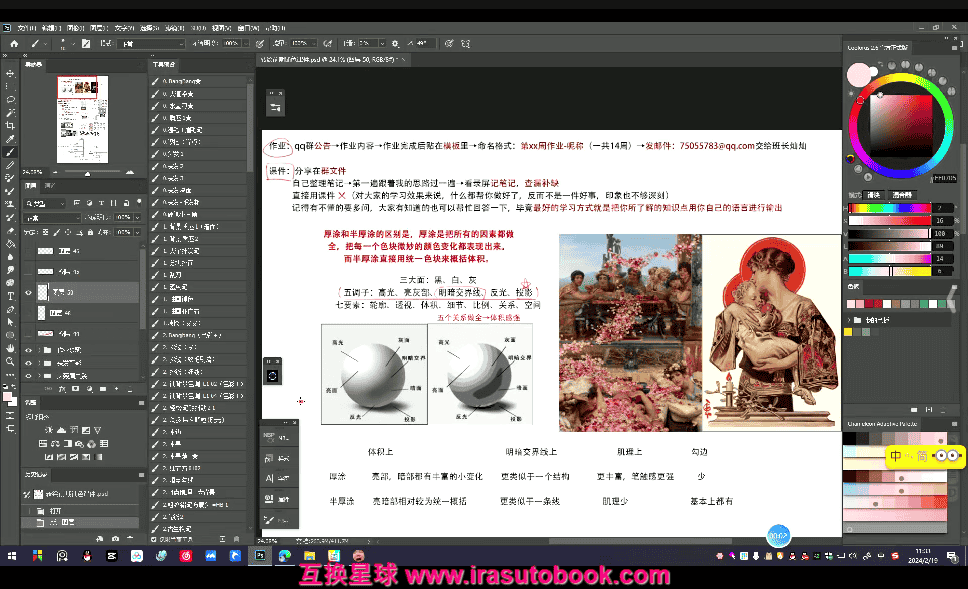Click the Home icon in options bar
Screen dimensions: 968x589
pyautogui.click(x=14, y=43)
